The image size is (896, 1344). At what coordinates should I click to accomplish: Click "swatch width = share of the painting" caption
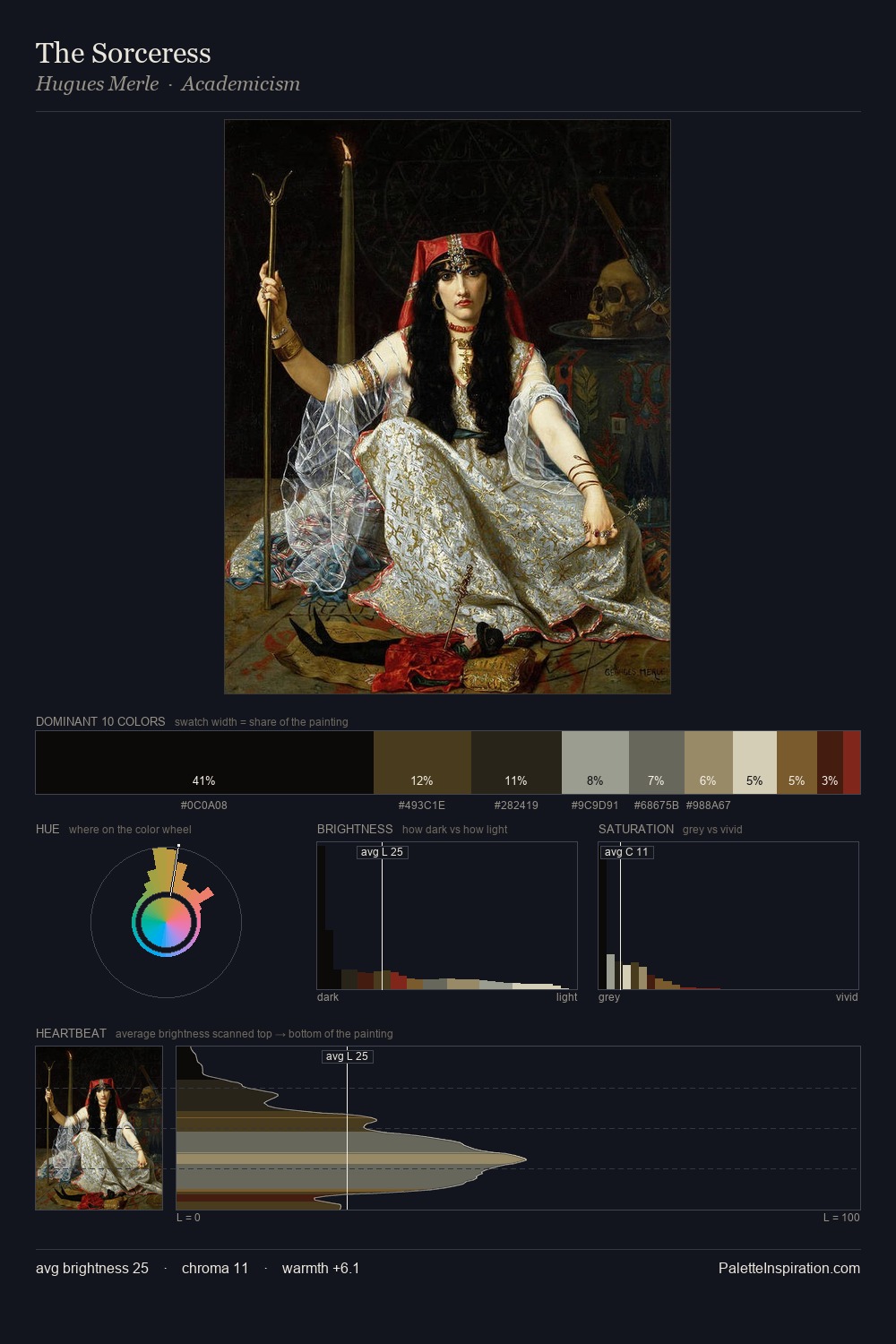261,721
